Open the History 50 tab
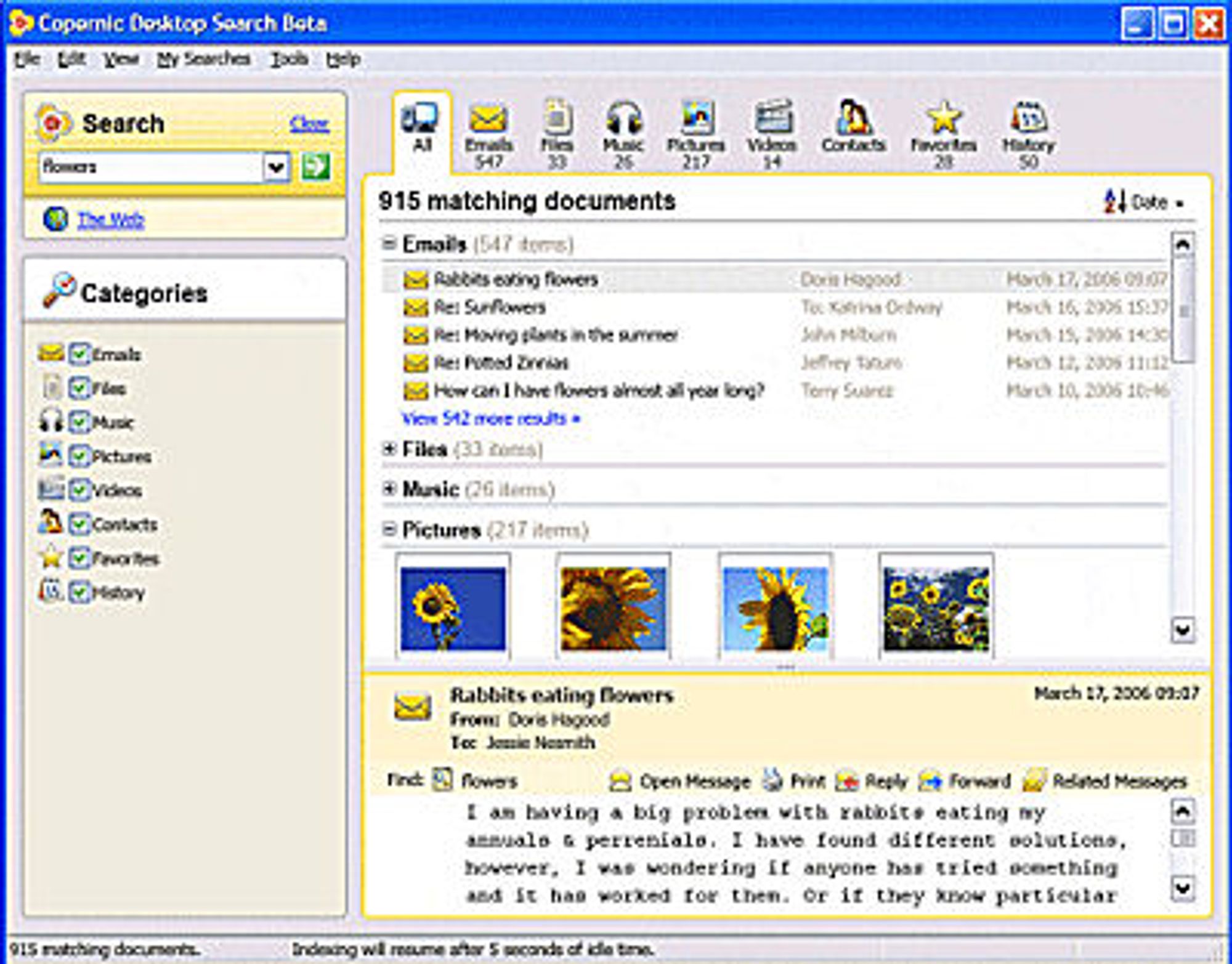Viewport: 1232px width, 964px height. tap(1028, 134)
